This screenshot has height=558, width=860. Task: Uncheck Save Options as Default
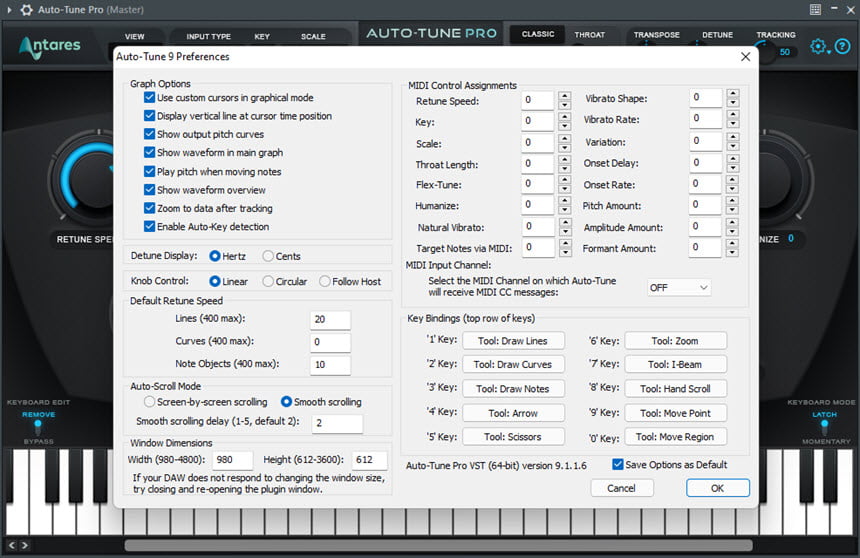[x=618, y=464]
